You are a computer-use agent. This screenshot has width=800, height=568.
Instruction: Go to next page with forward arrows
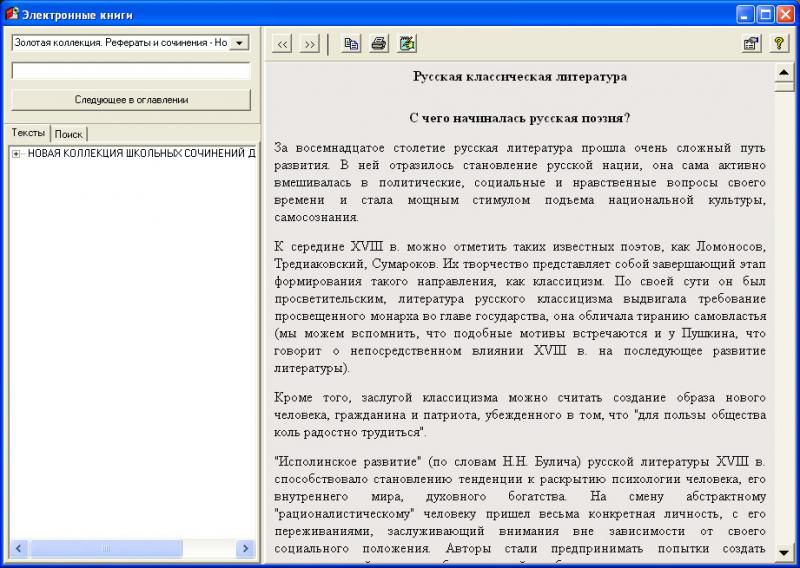tap(310, 44)
